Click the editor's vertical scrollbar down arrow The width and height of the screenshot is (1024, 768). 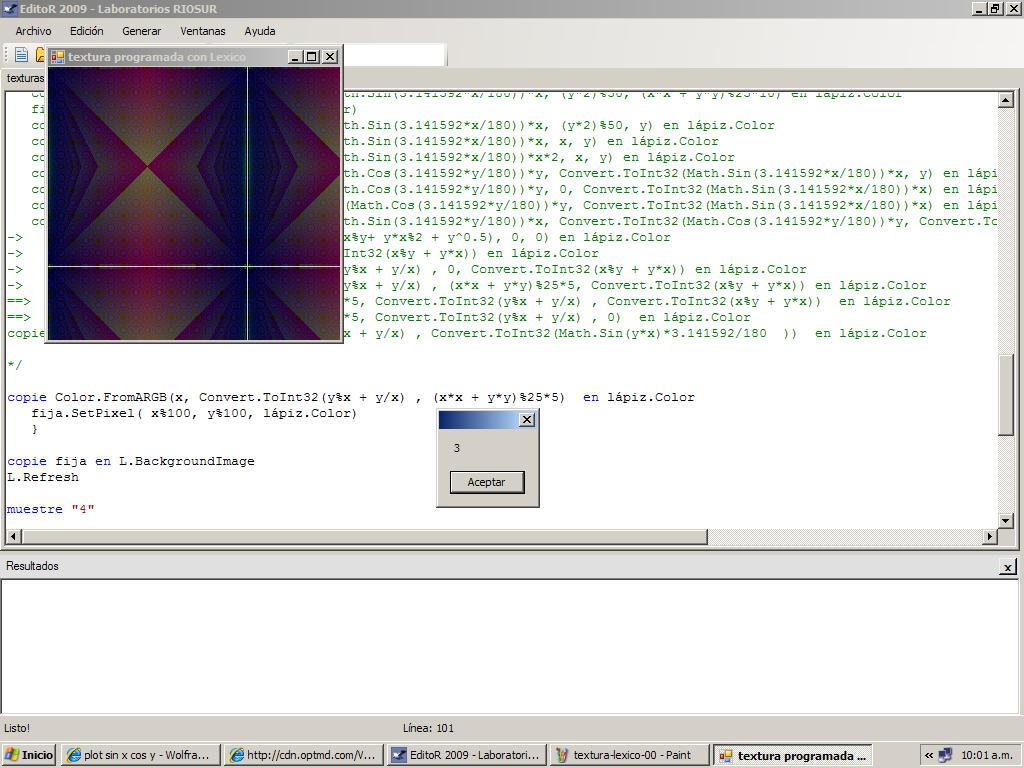click(x=1006, y=521)
